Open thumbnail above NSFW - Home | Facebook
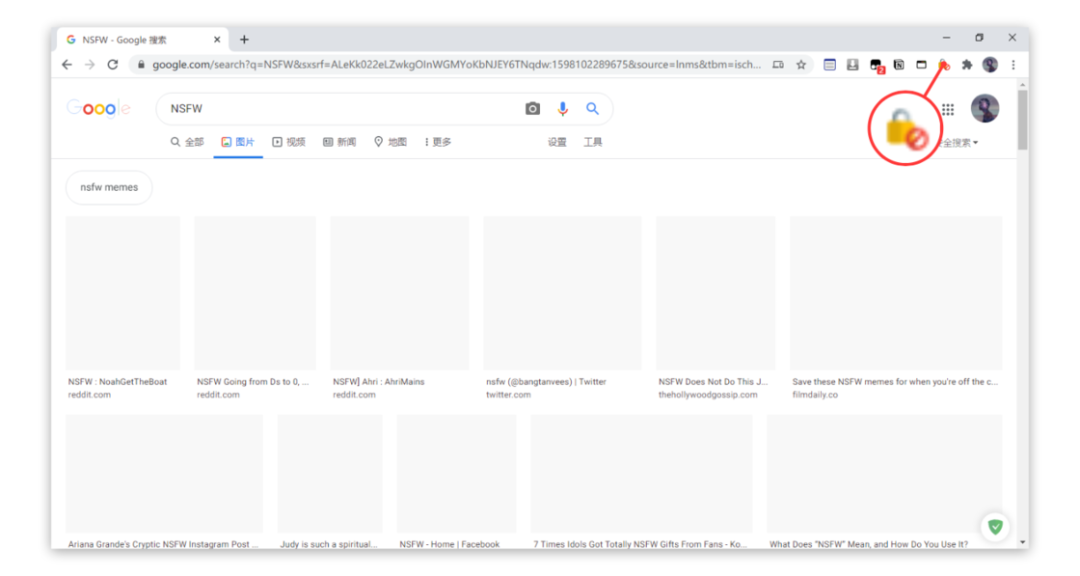This screenshot has width=1080, height=576. tap(457, 473)
